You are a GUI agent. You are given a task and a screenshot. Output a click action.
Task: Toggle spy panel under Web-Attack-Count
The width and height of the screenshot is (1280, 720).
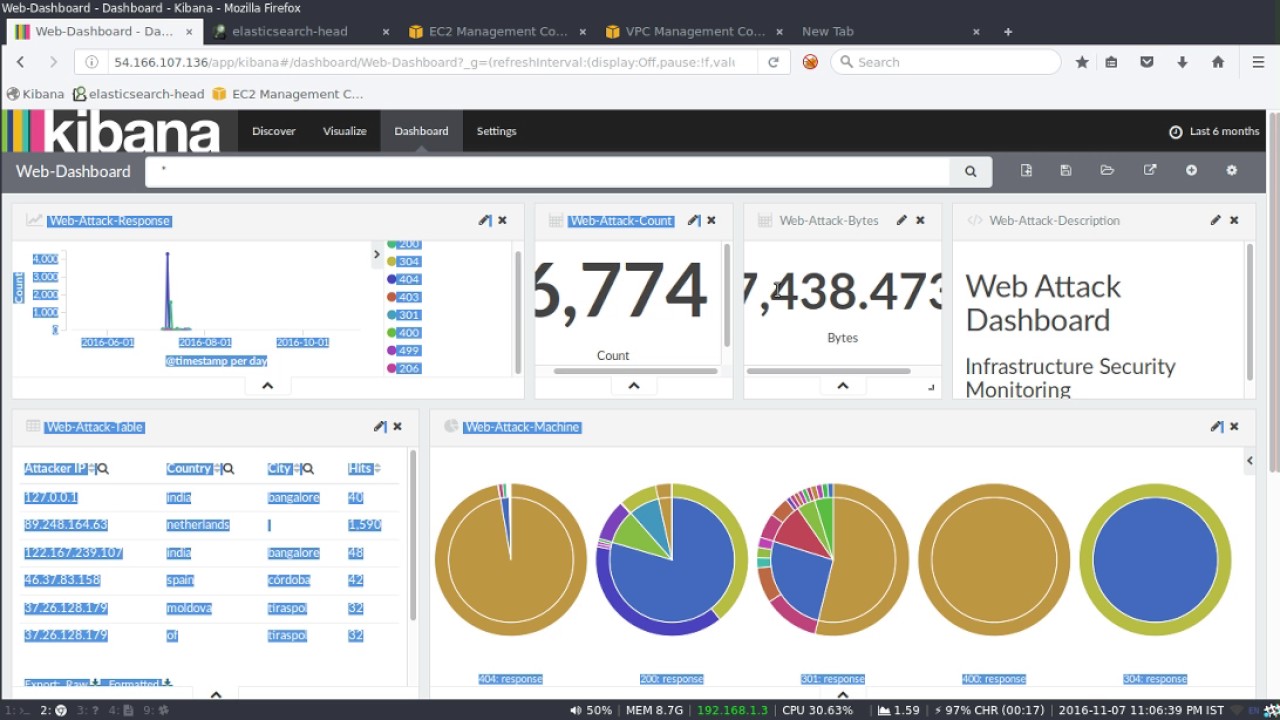pos(633,386)
